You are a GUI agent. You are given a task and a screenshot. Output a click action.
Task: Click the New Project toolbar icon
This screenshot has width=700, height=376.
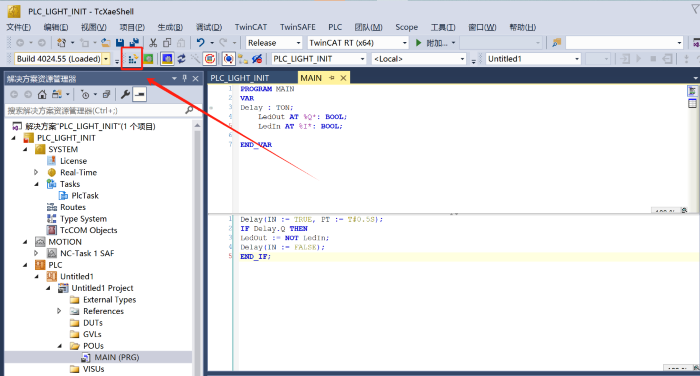tap(61, 43)
